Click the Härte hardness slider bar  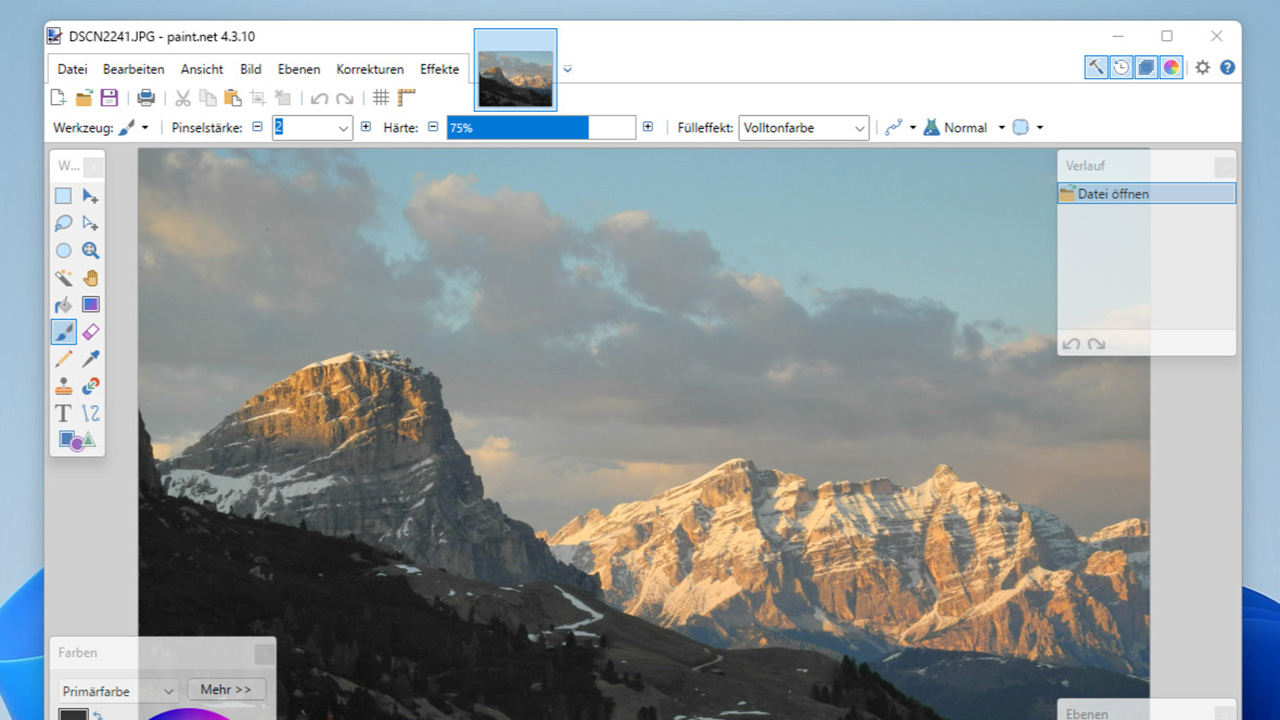pos(540,128)
